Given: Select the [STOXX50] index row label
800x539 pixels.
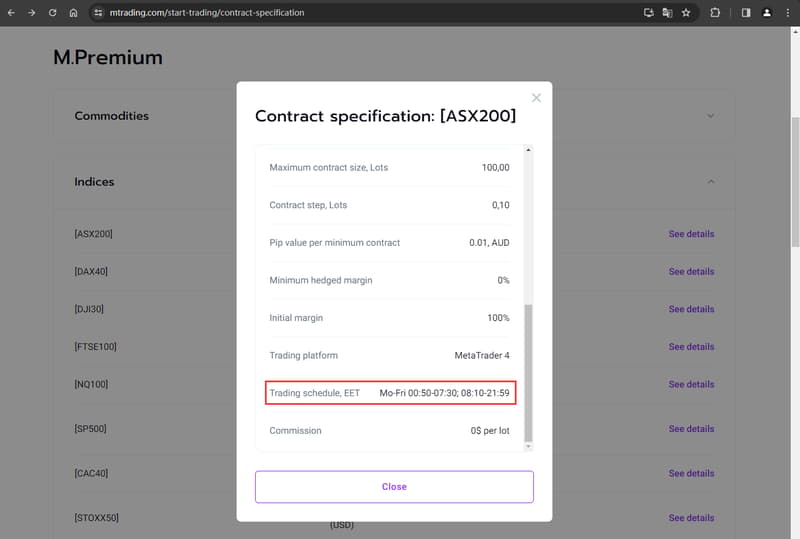Looking at the screenshot, I should pyautogui.click(x=96, y=518).
